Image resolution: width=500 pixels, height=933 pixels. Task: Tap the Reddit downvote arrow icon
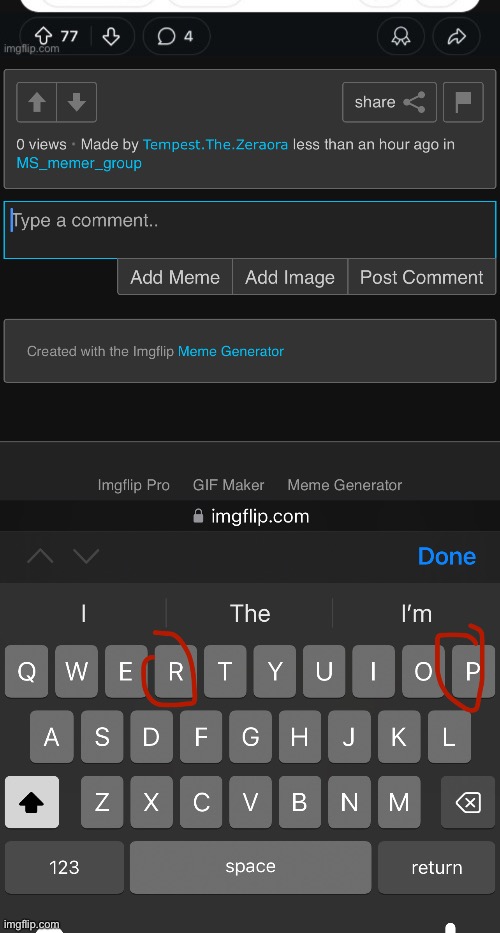click(x=111, y=37)
